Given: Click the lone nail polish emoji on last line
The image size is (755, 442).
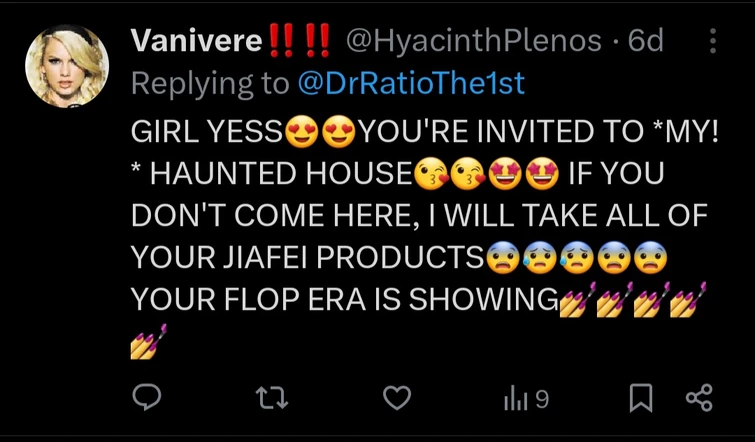Looking at the screenshot, I should tap(148, 341).
